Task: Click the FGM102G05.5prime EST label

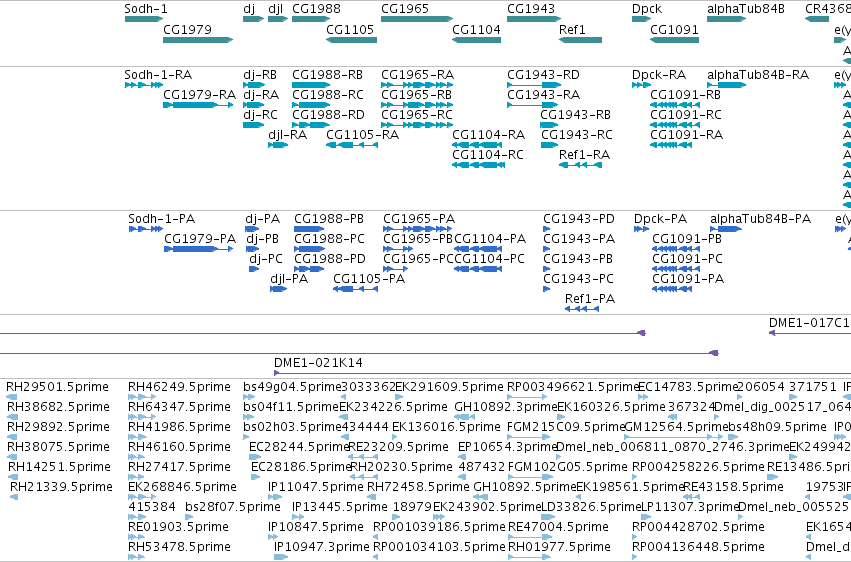Action: coord(567,467)
